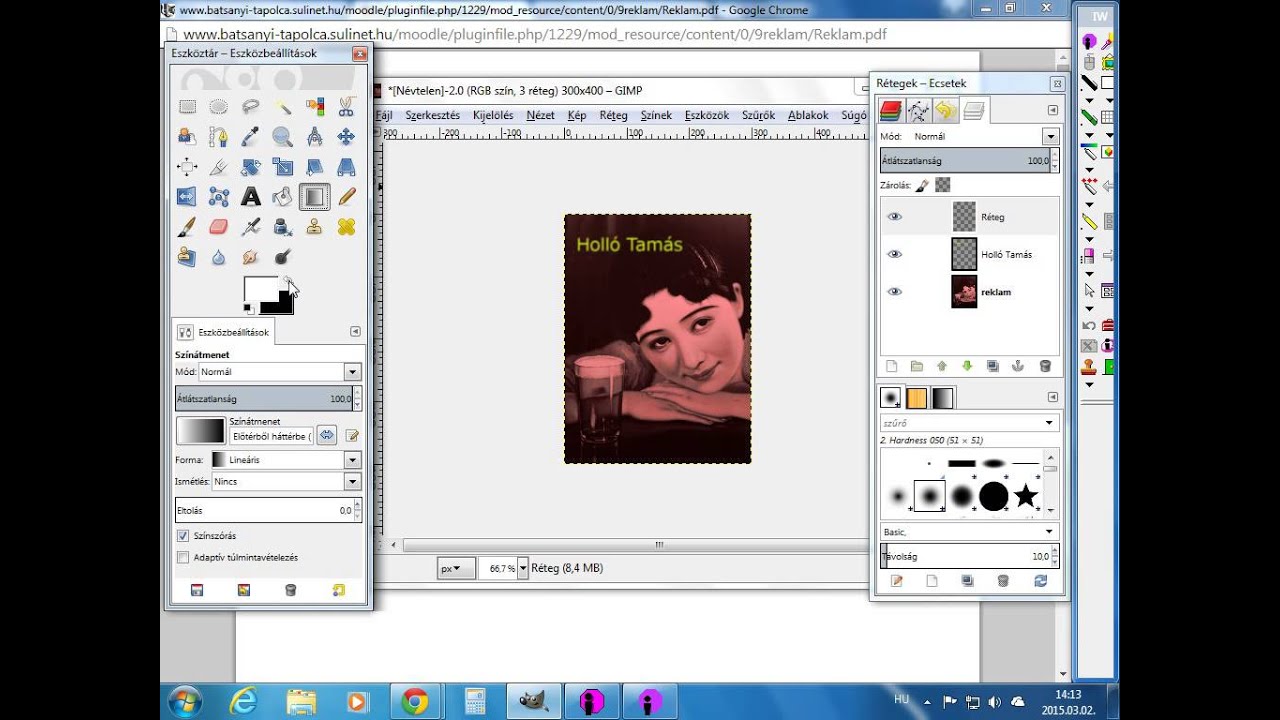
Task: Edit the gradient with pencil button
Action: [x=352, y=435]
